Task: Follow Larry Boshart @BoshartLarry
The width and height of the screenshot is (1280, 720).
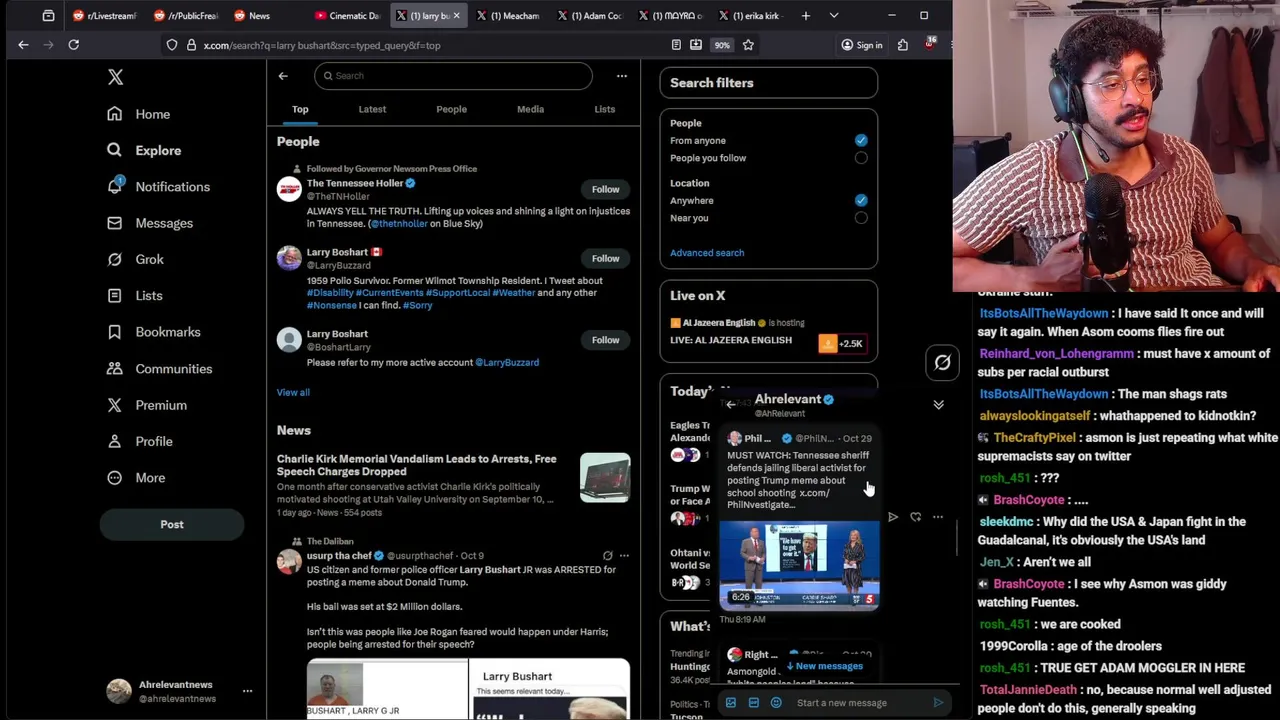Action: (x=605, y=340)
